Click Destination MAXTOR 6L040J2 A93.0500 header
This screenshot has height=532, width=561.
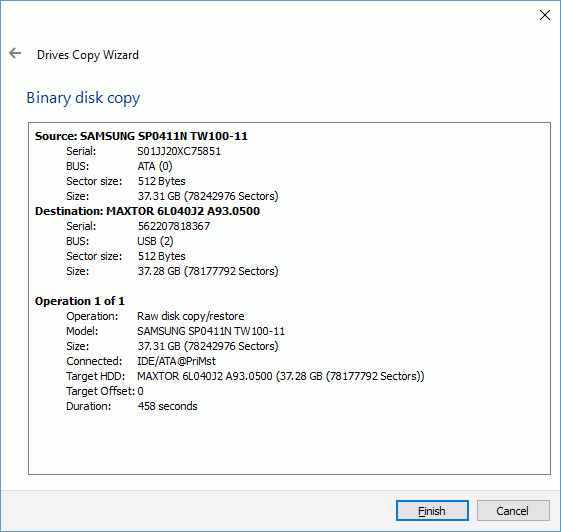click(147, 211)
